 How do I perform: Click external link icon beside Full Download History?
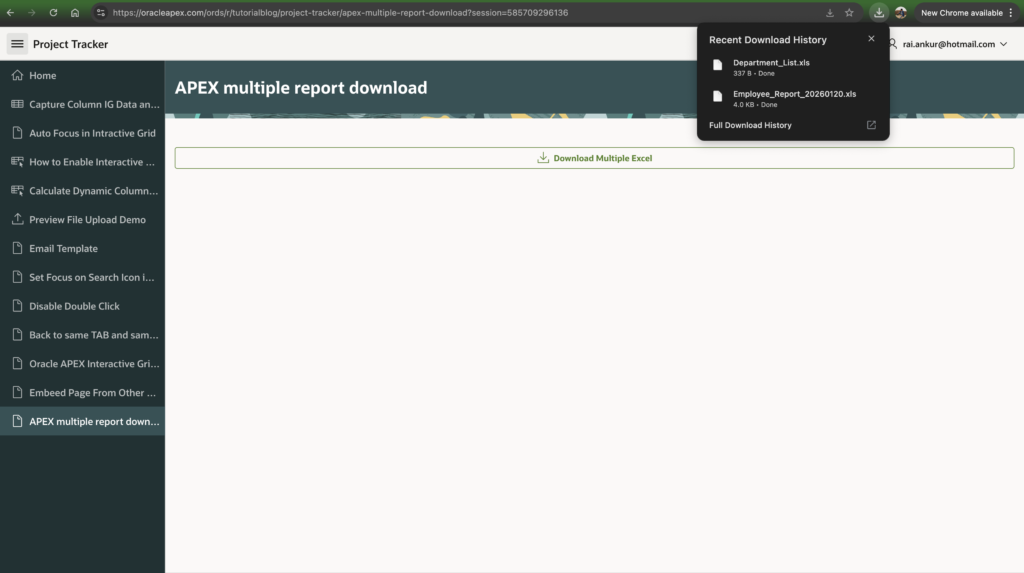871,125
